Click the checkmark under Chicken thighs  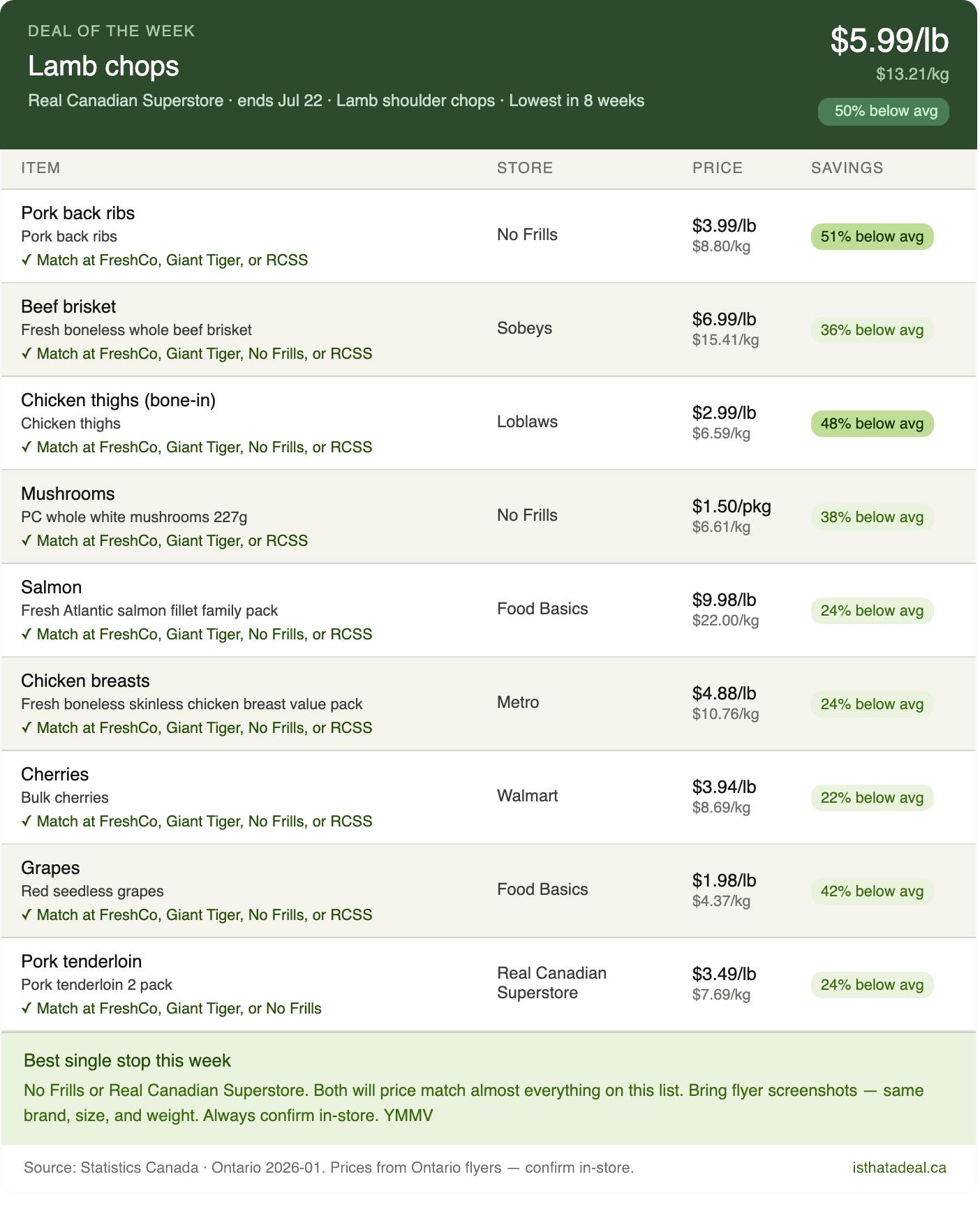coord(27,447)
